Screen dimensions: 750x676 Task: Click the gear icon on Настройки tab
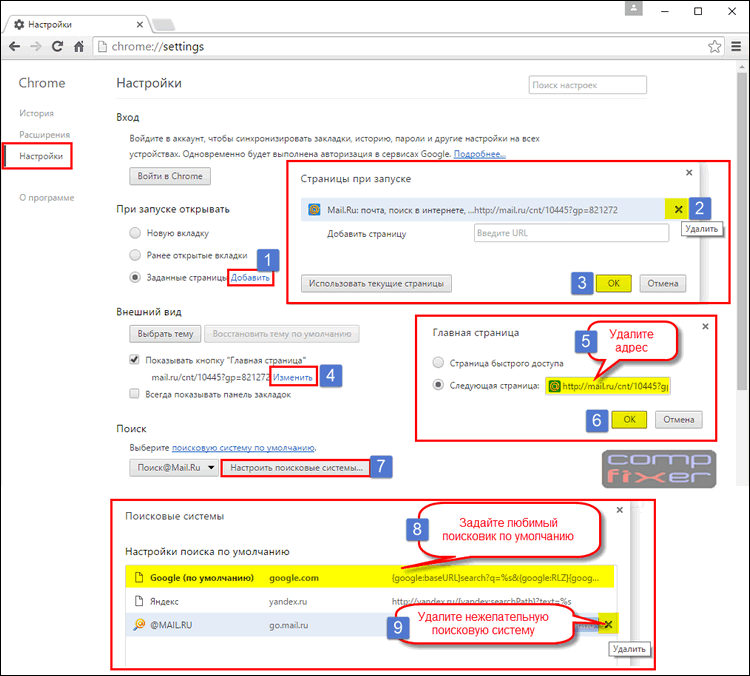pyautogui.click(x=19, y=24)
